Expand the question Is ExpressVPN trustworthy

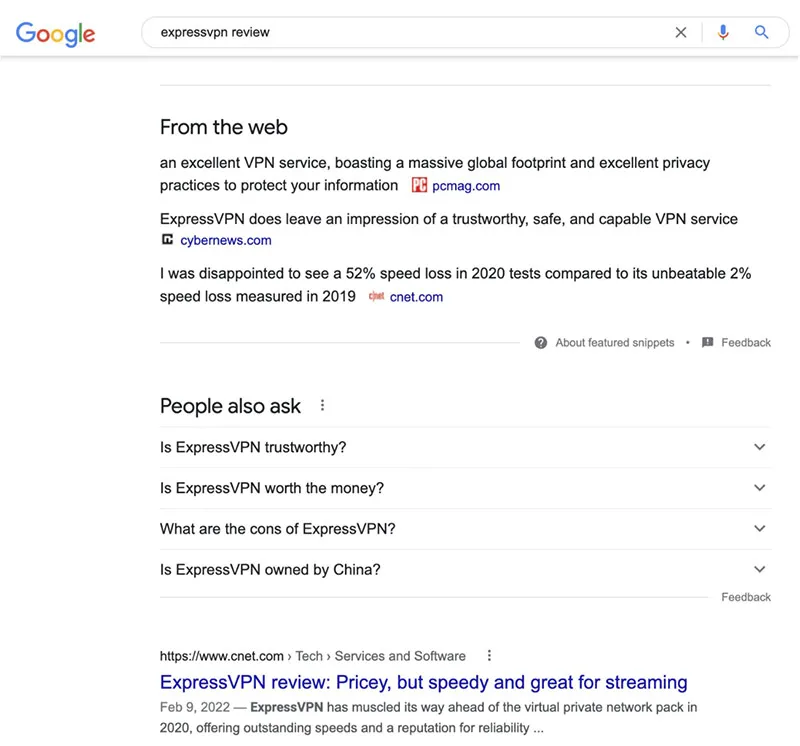click(x=759, y=447)
